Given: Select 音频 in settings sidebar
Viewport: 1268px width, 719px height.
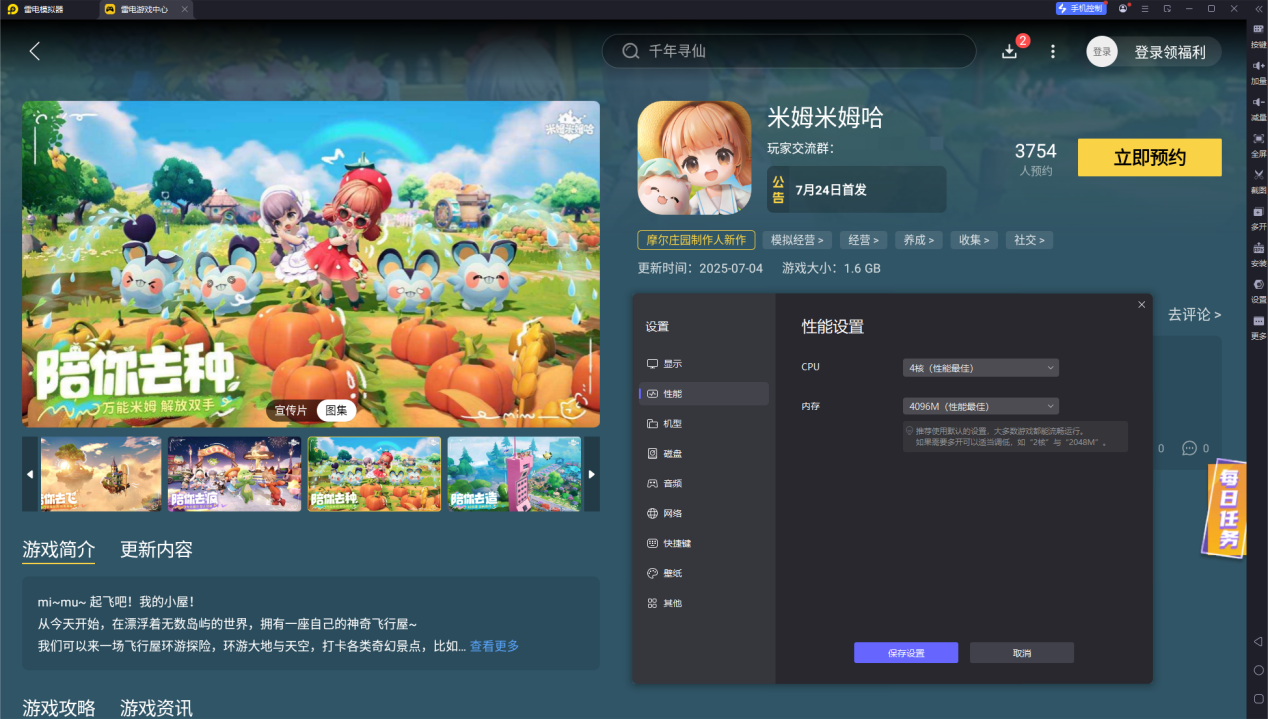Looking at the screenshot, I should point(704,484).
